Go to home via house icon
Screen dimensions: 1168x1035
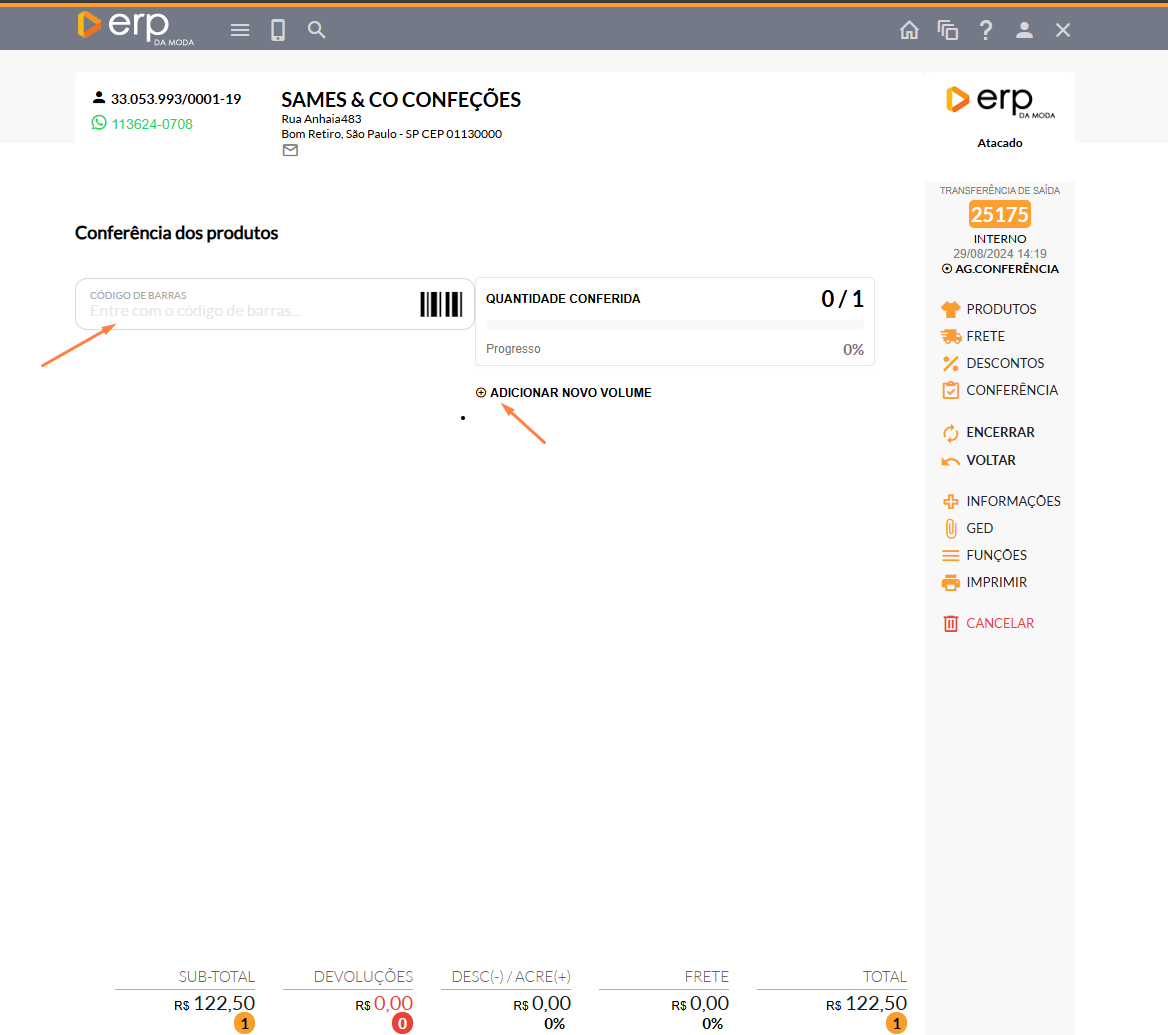[x=909, y=30]
